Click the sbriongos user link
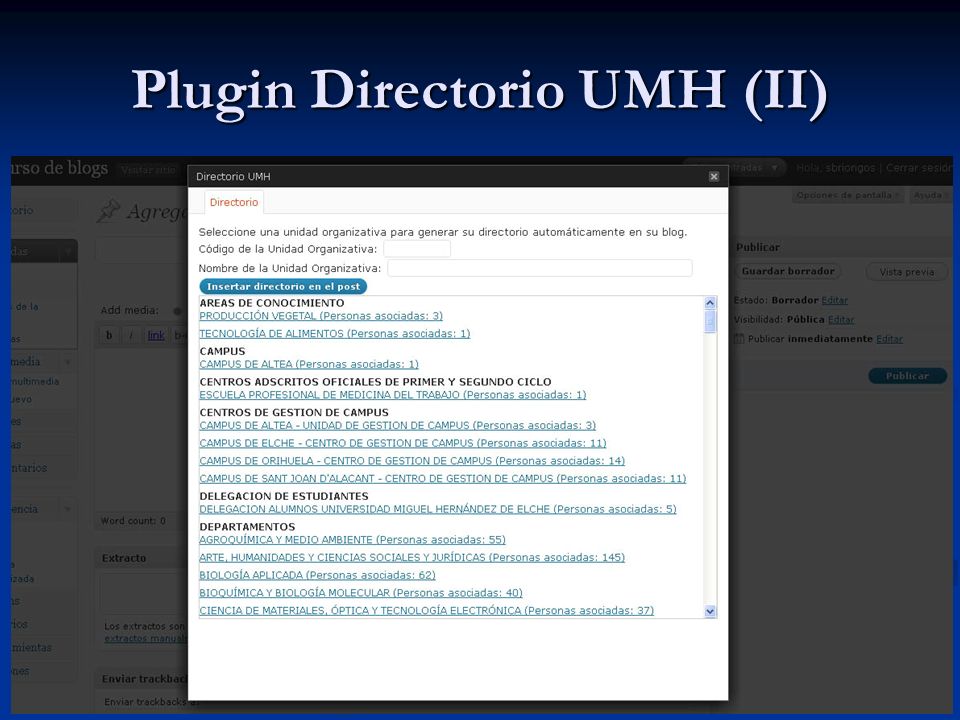960x720 pixels. pyautogui.click(x=850, y=168)
